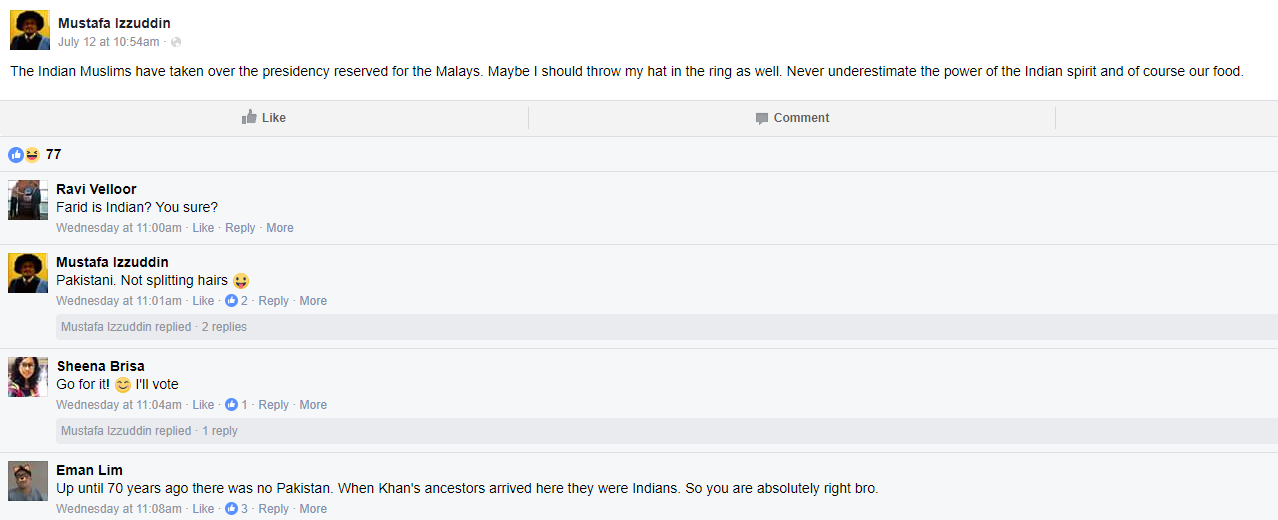Image resolution: width=1278 pixels, height=520 pixels.
Task: Click the Comment button with speech bubble
Action: coord(792,118)
